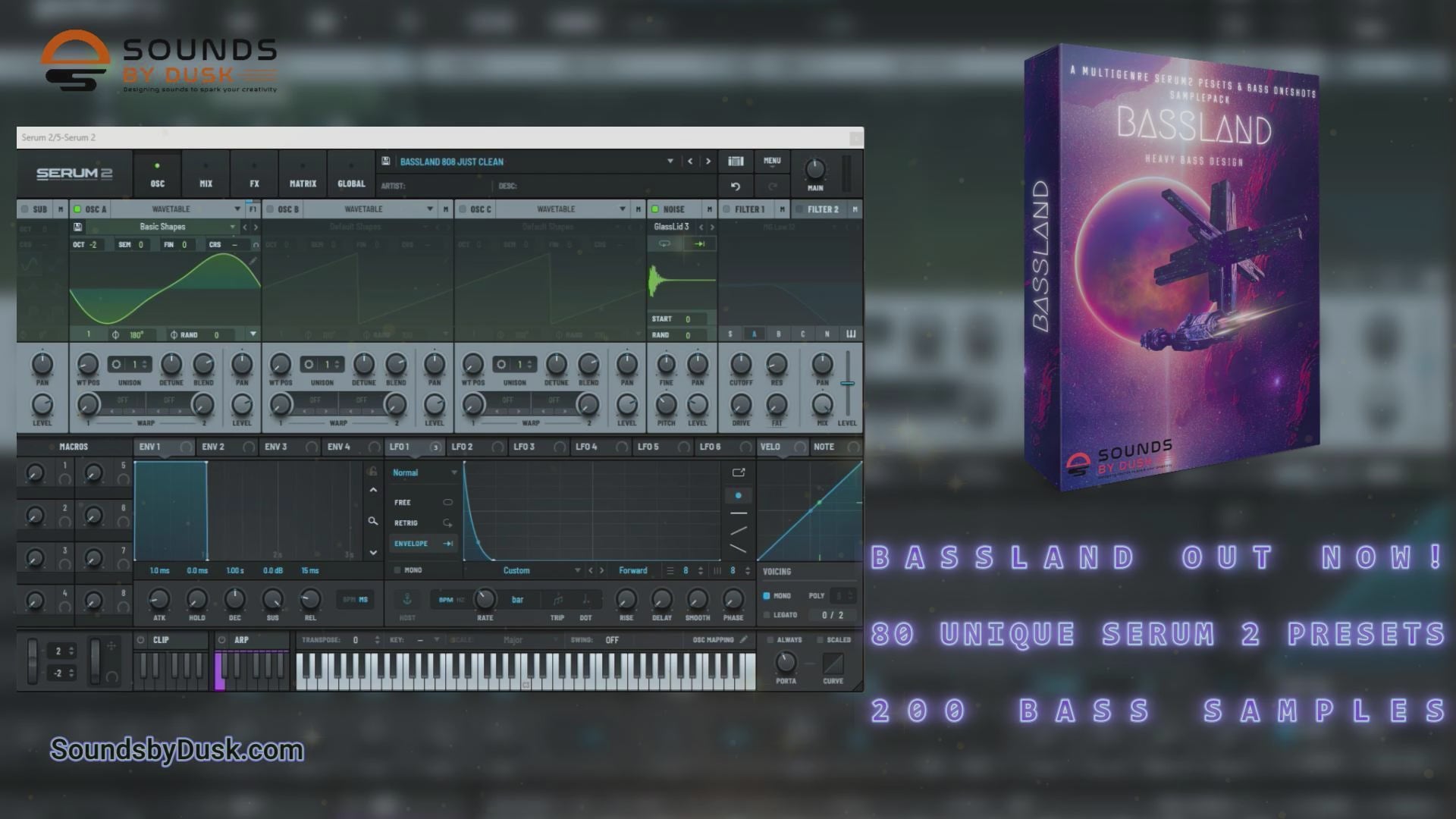Expand the OSC A unison options triangle

click(x=253, y=334)
